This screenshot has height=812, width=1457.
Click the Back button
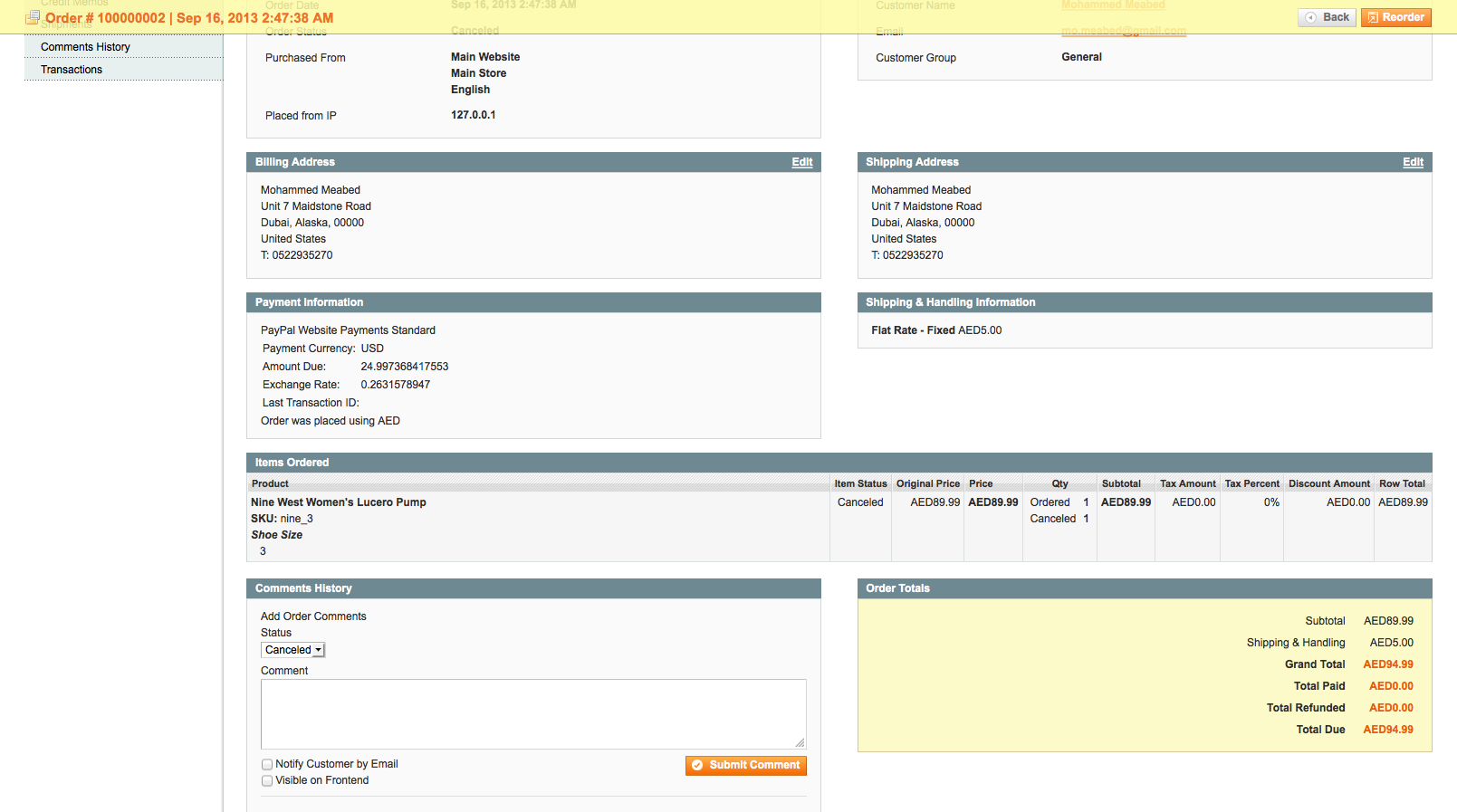tap(1328, 17)
